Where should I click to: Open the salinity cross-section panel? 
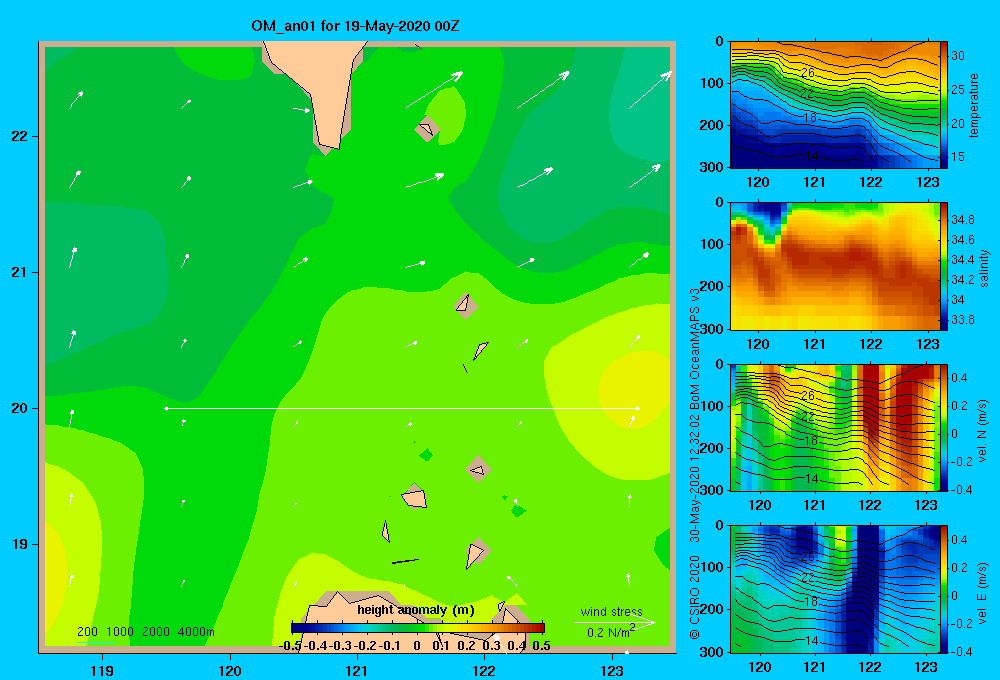click(835, 266)
